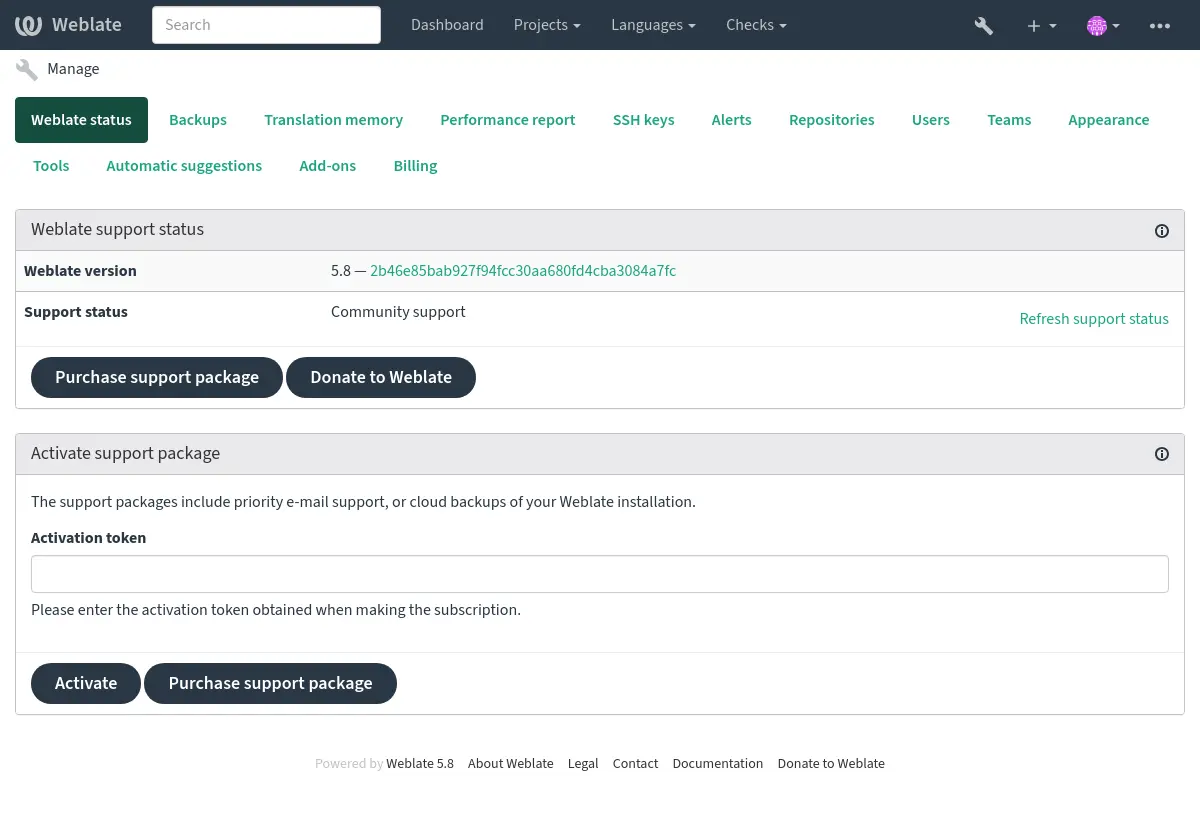Viewport: 1200px width, 823px height.
Task: Select the Weblate status tab
Action: pos(81,120)
